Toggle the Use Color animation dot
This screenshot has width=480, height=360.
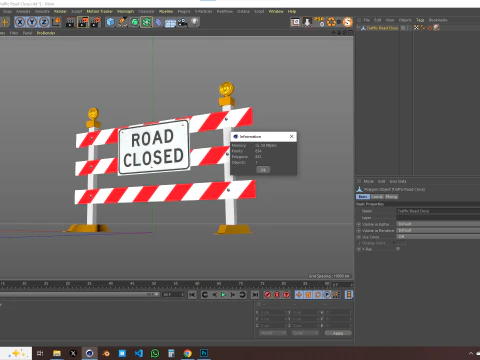pos(359,237)
